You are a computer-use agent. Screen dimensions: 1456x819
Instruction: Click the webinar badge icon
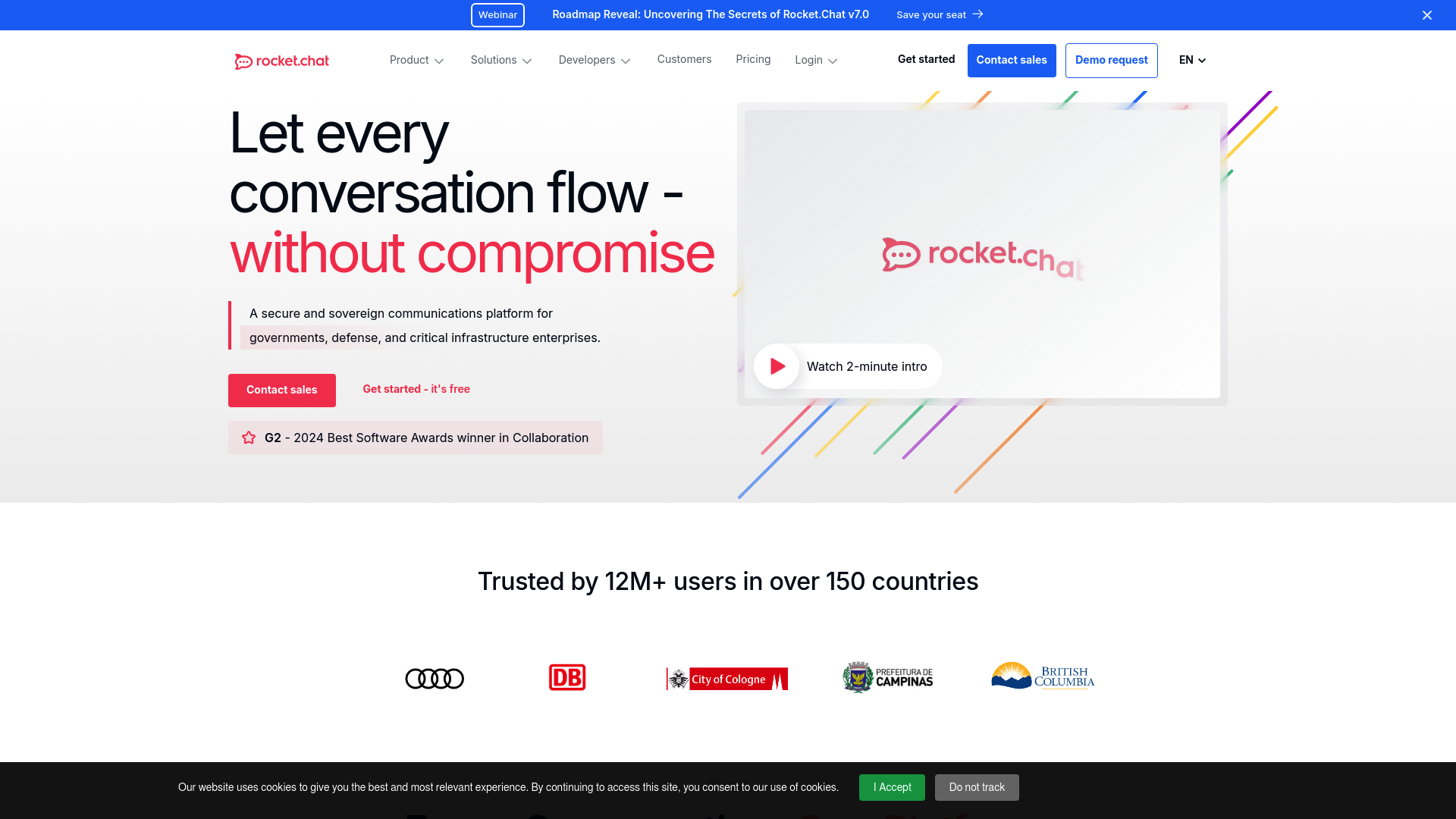(497, 15)
